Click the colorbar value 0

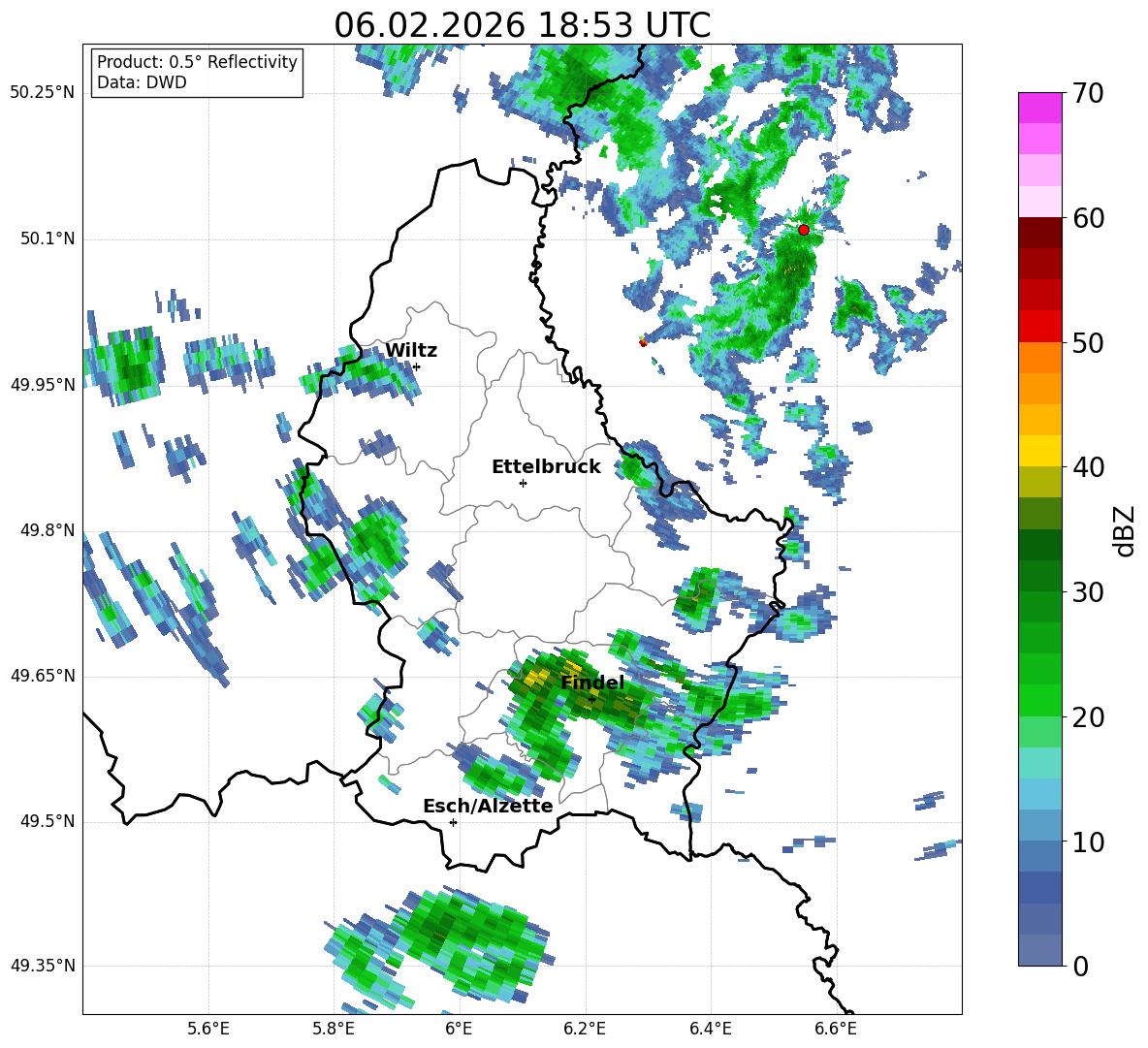1080,966
